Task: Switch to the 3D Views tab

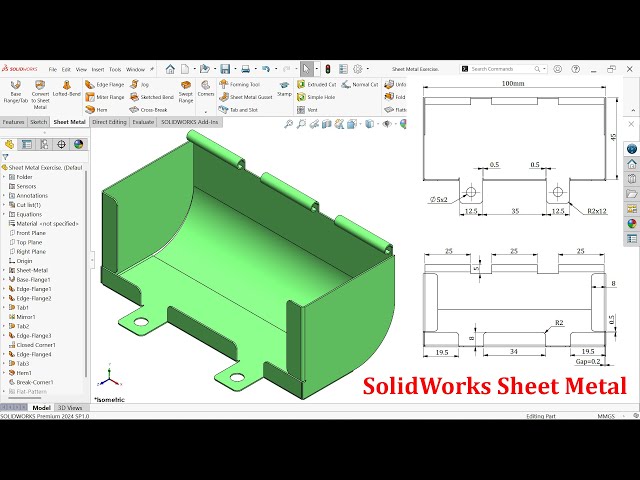Action: (x=70, y=408)
